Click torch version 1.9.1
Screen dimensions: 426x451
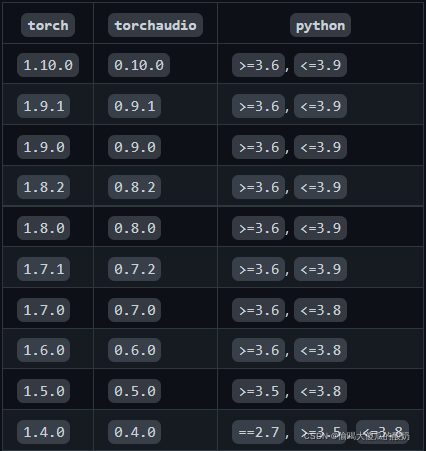click(44, 106)
